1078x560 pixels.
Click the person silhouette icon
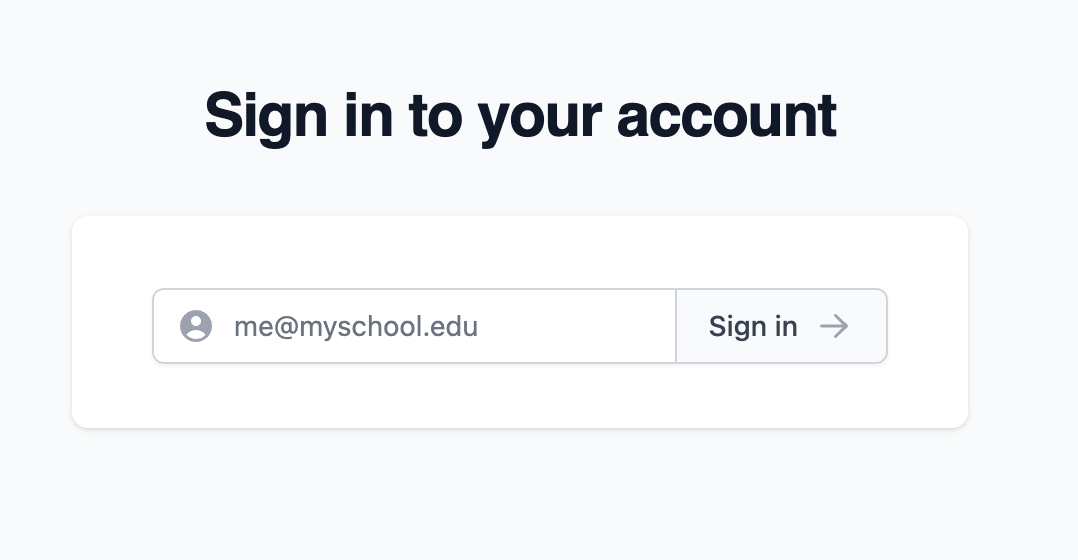pos(196,326)
